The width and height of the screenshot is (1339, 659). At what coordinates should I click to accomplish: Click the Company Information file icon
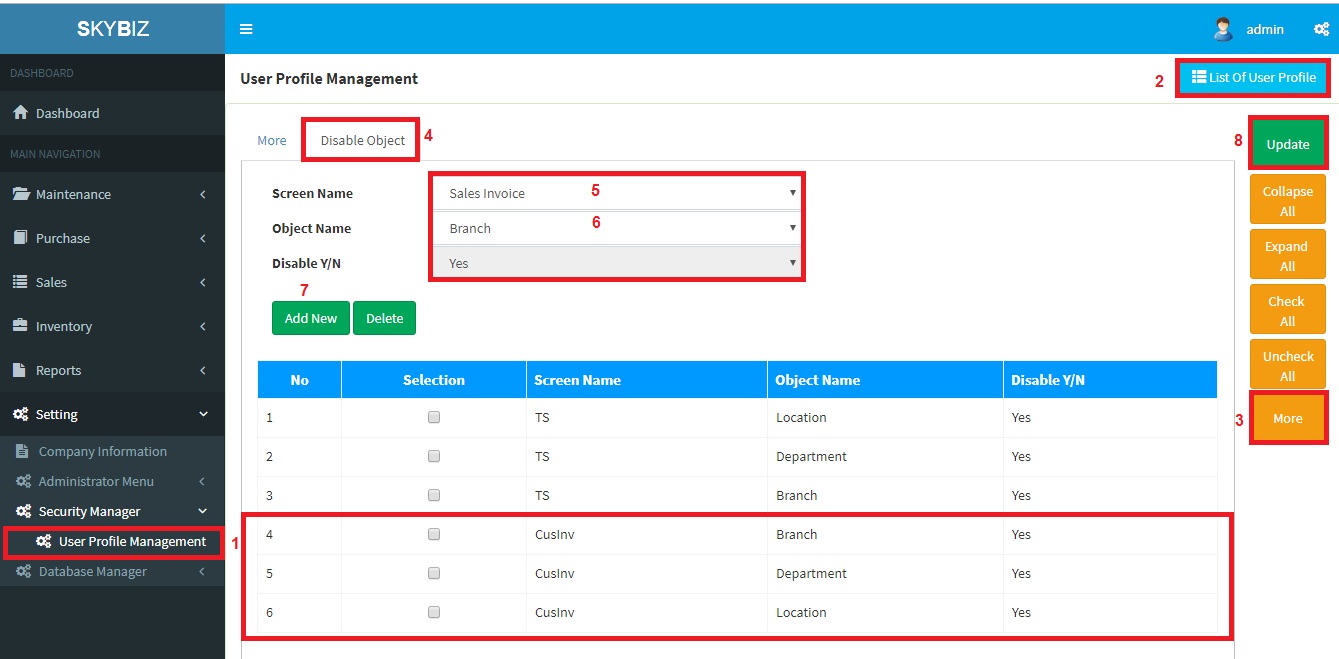pos(23,451)
